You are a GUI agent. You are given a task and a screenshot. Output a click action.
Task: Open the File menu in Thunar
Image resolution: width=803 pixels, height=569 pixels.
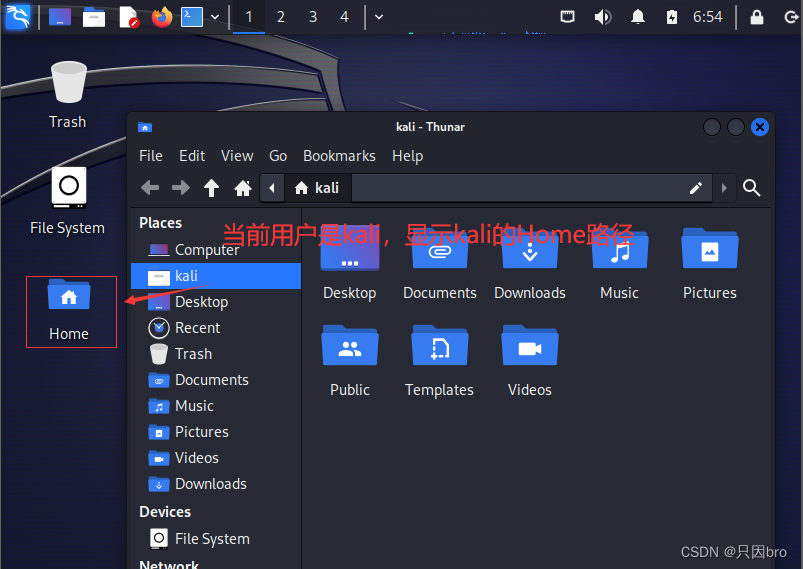(x=151, y=156)
